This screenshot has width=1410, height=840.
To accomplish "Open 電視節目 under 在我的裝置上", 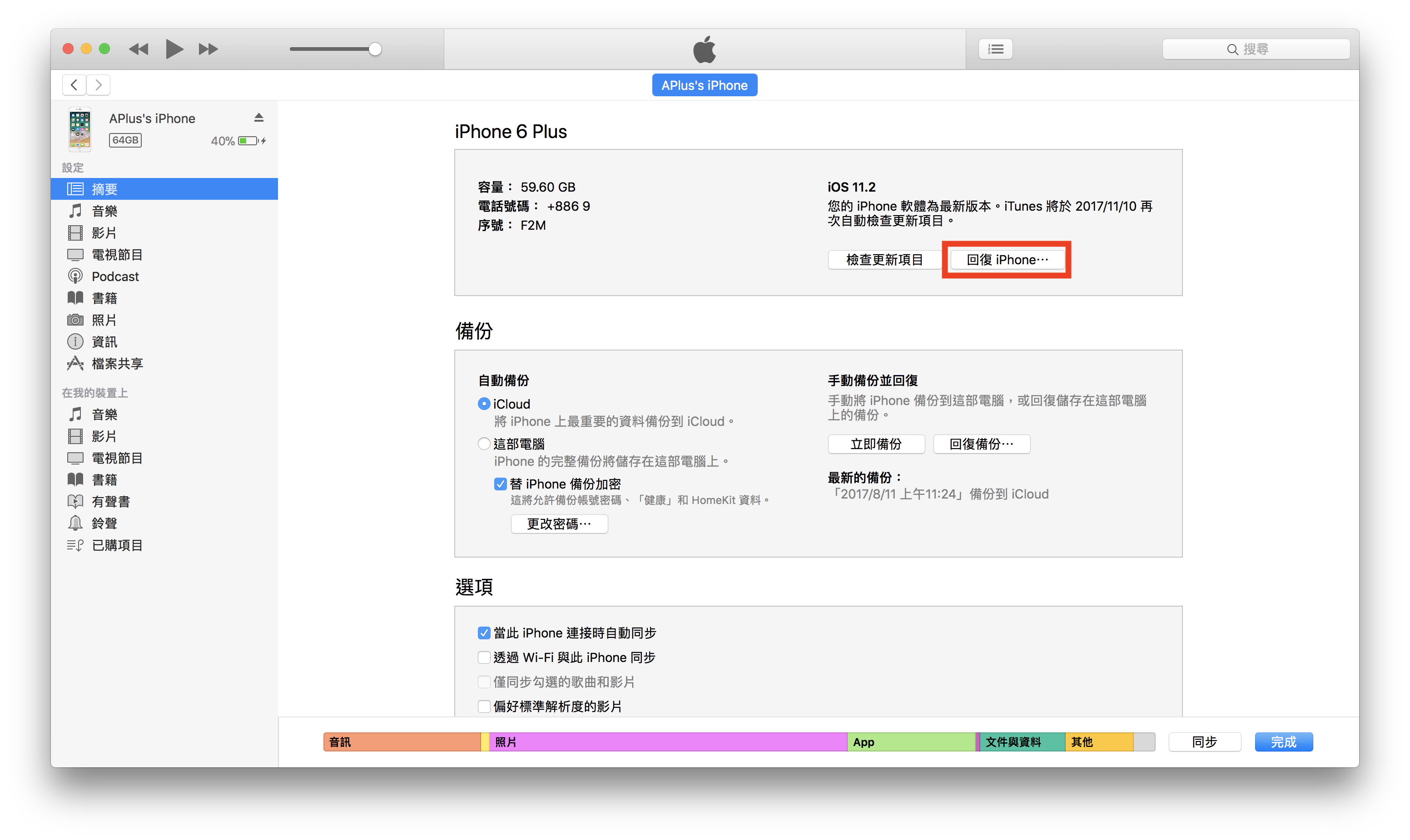I will [x=164, y=458].
